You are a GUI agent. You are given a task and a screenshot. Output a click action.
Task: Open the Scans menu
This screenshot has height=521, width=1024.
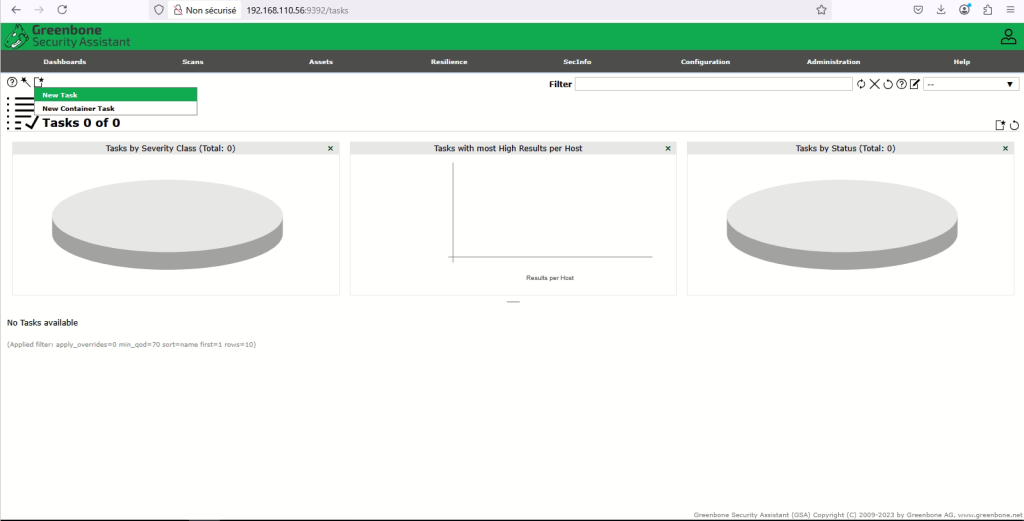point(193,62)
